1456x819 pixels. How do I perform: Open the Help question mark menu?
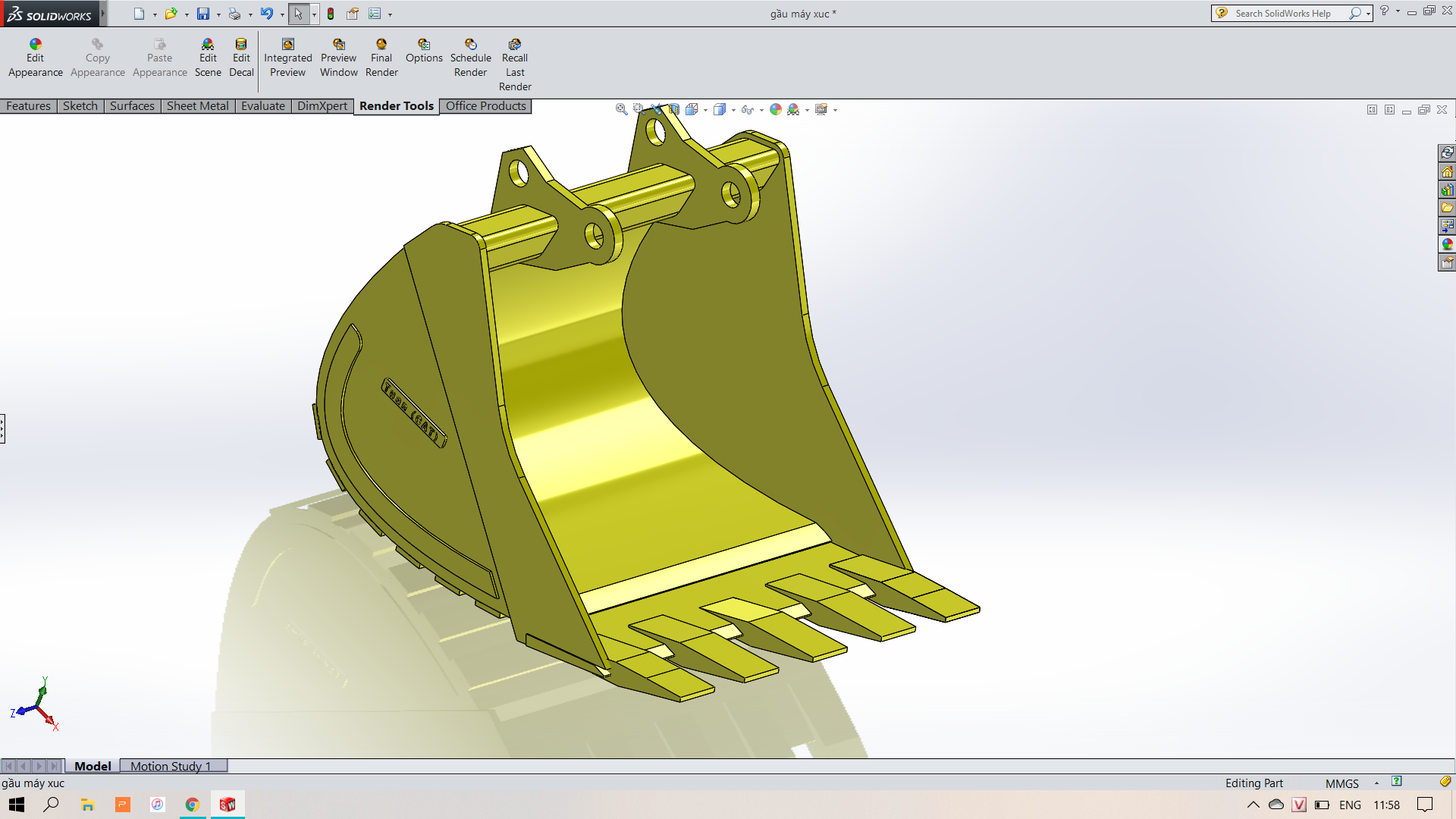[x=1384, y=11]
